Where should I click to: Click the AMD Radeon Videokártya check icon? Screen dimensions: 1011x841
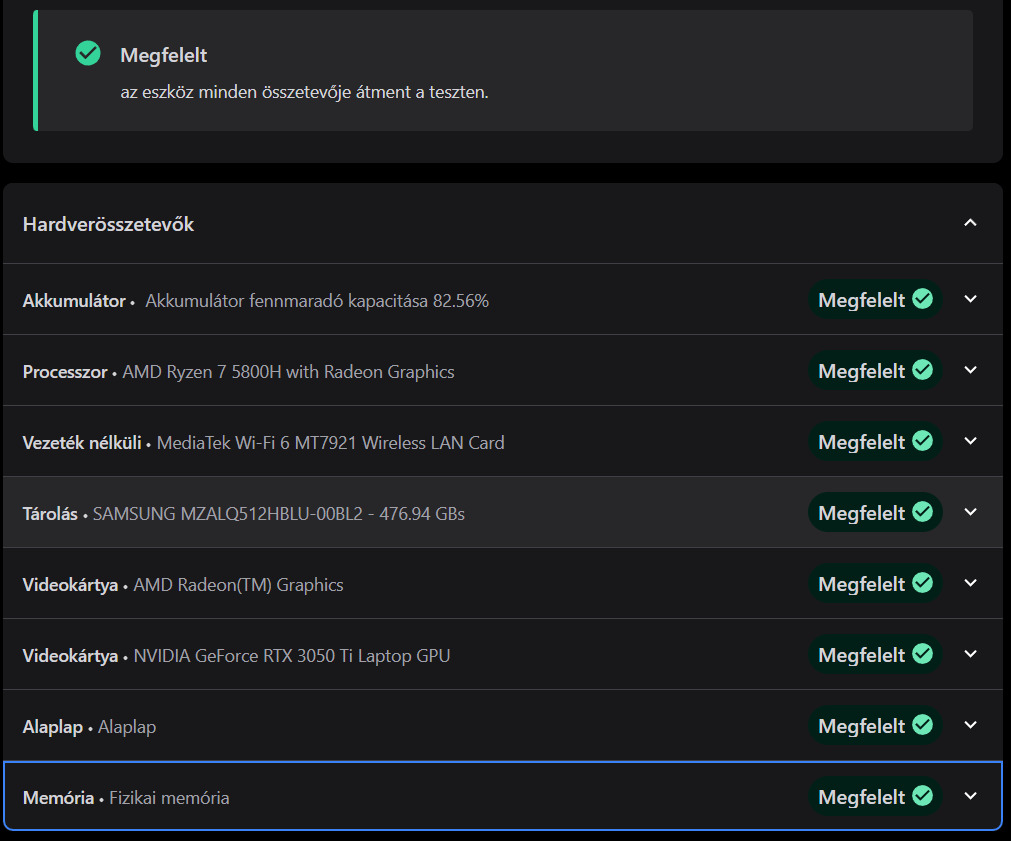tap(923, 583)
